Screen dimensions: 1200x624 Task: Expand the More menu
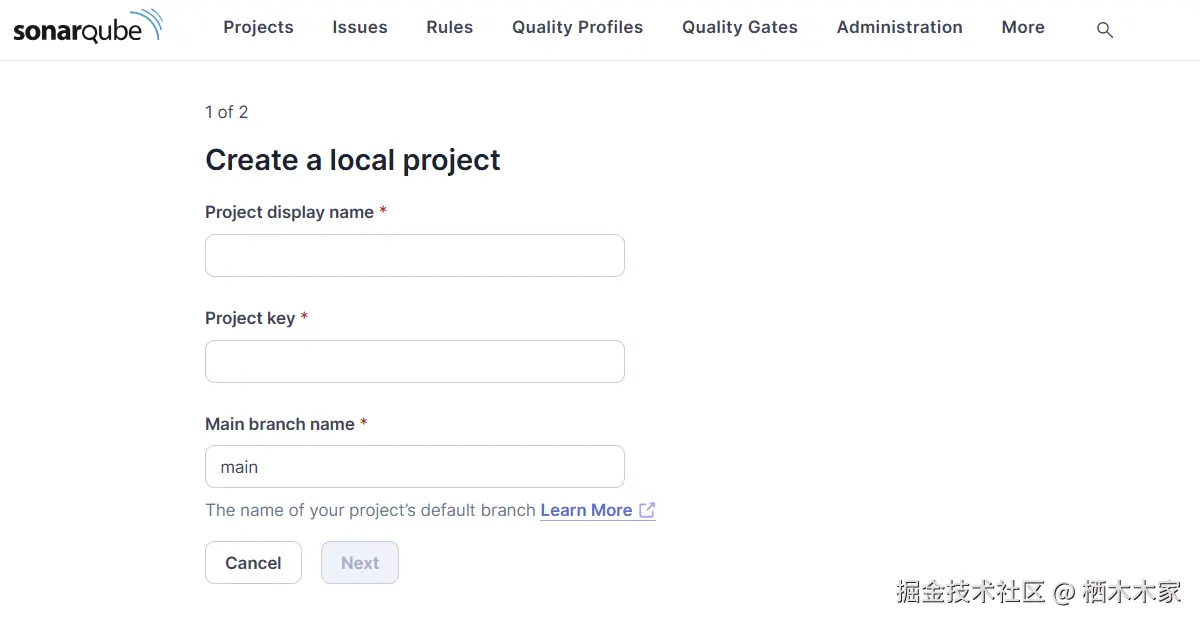tap(1023, 27)
